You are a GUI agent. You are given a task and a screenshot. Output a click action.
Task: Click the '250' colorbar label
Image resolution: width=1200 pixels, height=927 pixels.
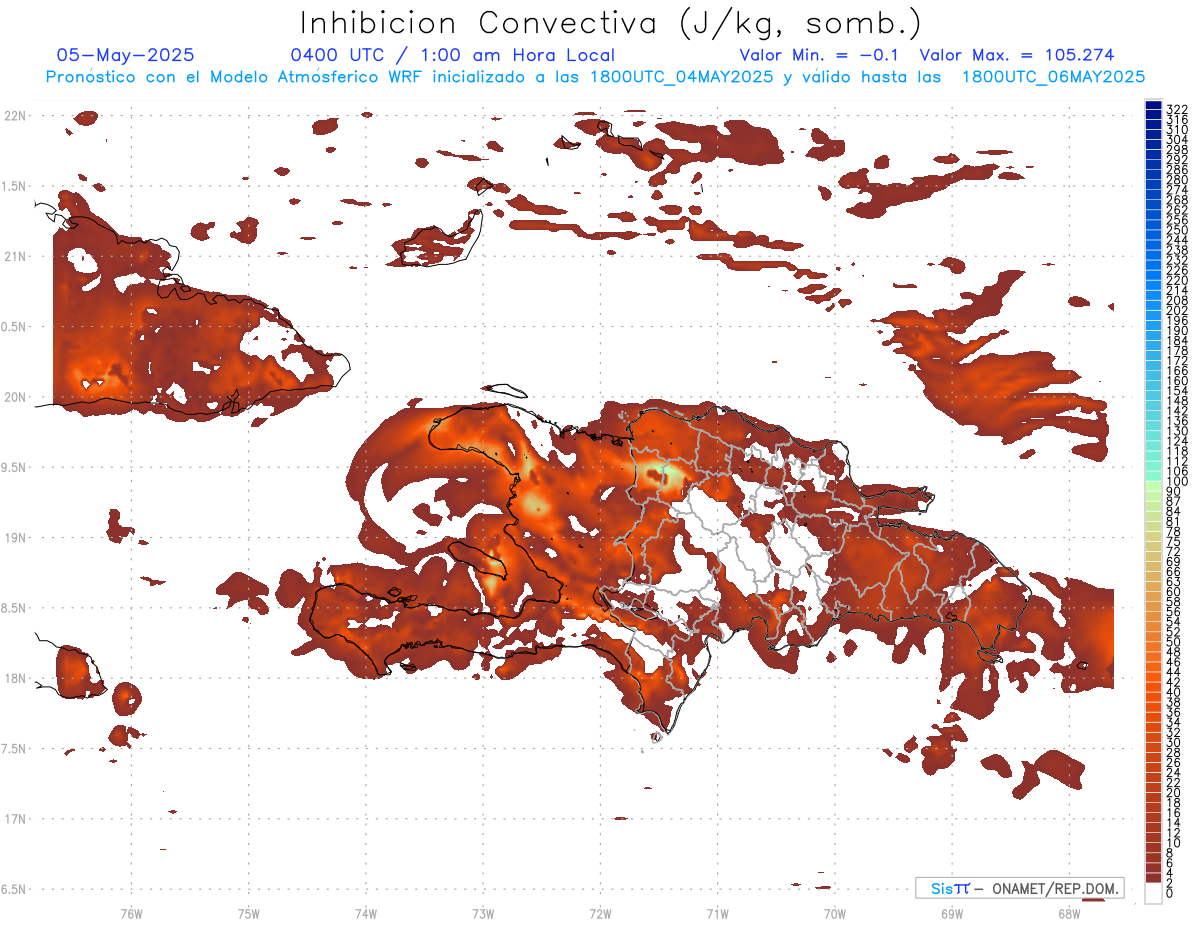(1176, 231)
